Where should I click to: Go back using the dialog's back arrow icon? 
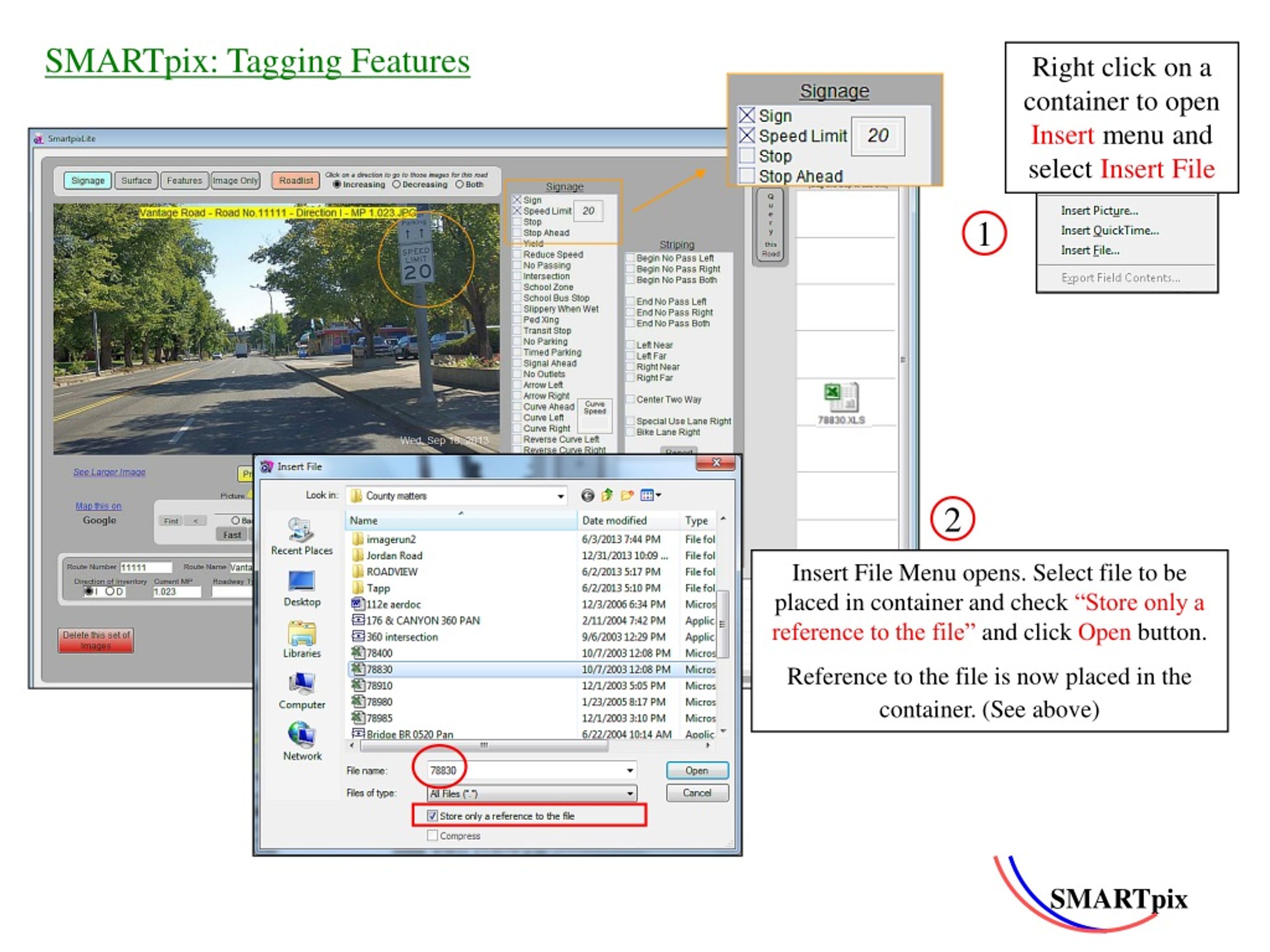coord(587,495)
